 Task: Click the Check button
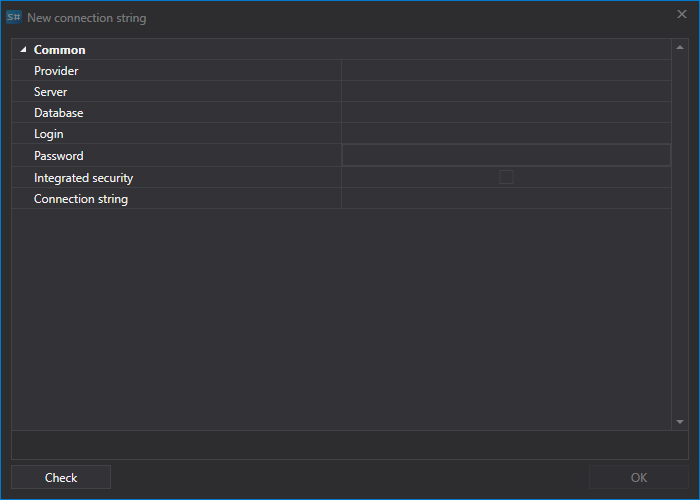61,477
